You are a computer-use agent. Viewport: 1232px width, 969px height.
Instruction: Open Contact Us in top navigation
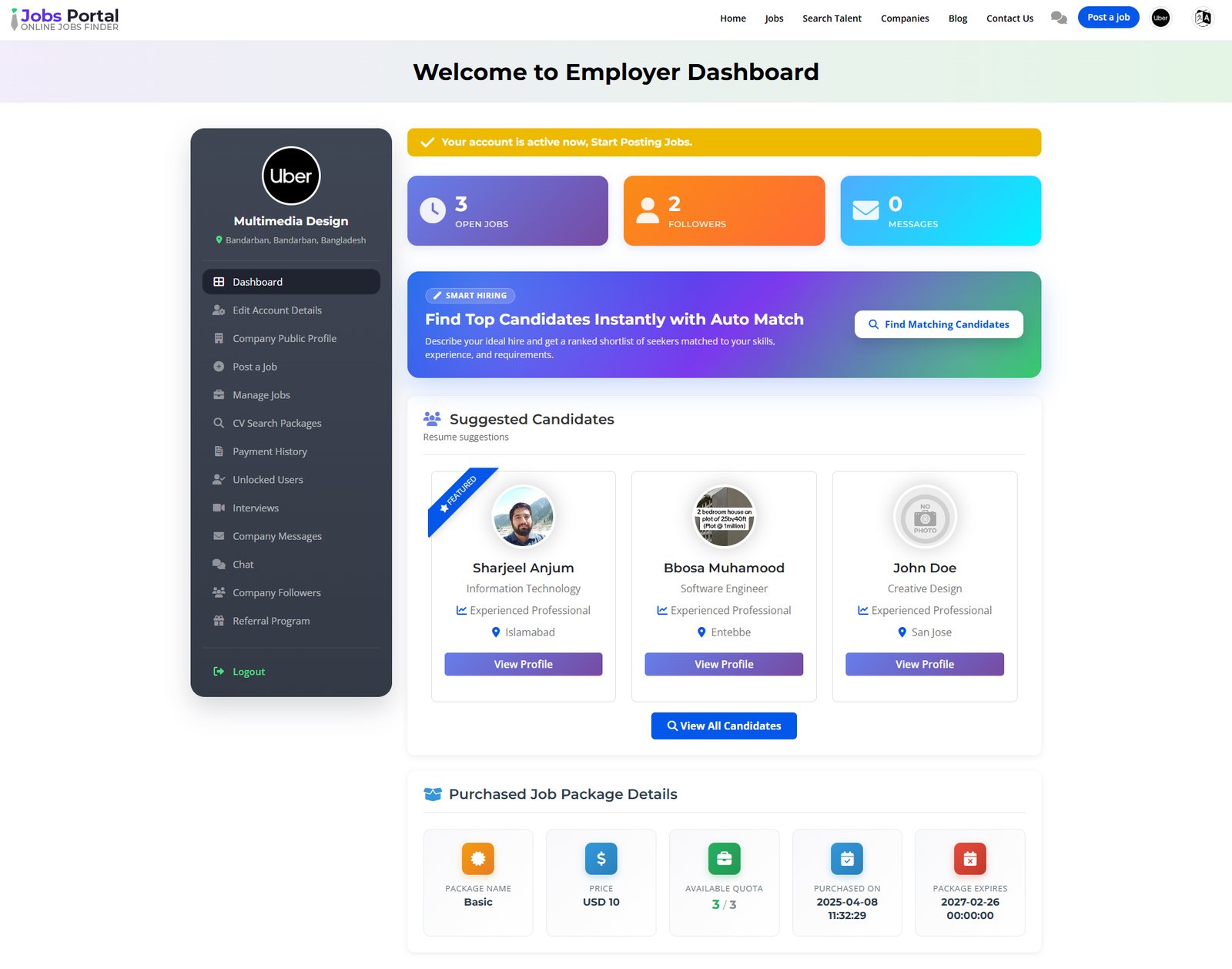(1009, 18)
